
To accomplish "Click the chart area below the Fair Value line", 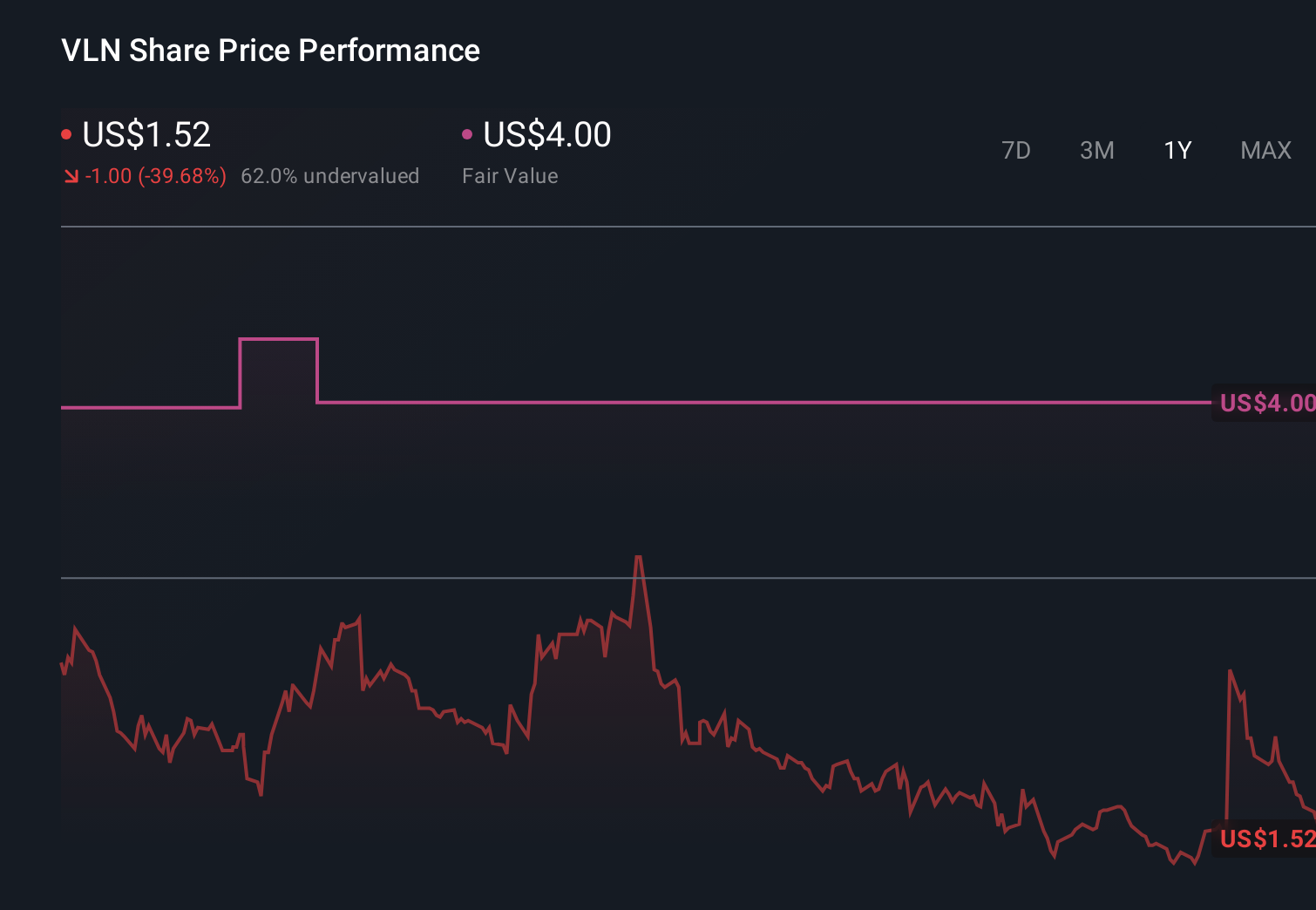I will [x=654, y=479].
